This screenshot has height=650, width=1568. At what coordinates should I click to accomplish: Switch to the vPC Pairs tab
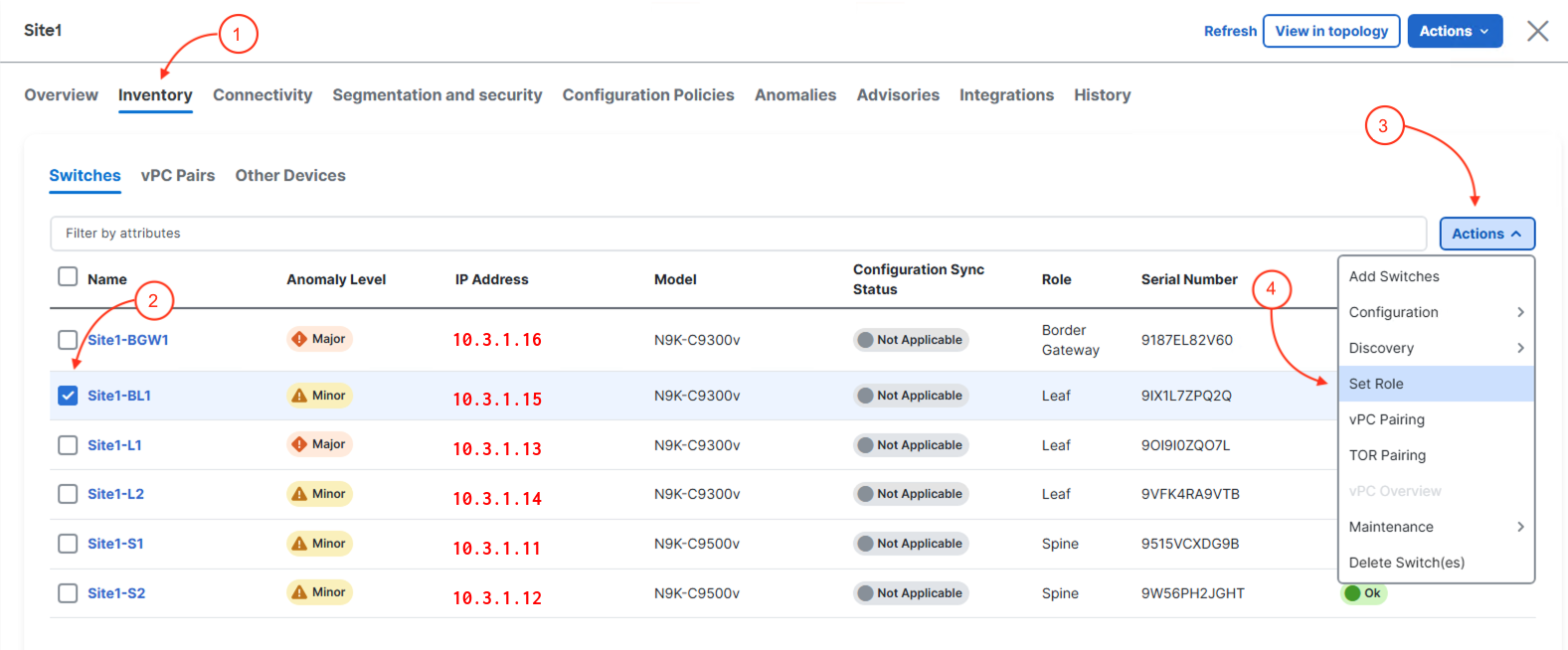[178, 176]
